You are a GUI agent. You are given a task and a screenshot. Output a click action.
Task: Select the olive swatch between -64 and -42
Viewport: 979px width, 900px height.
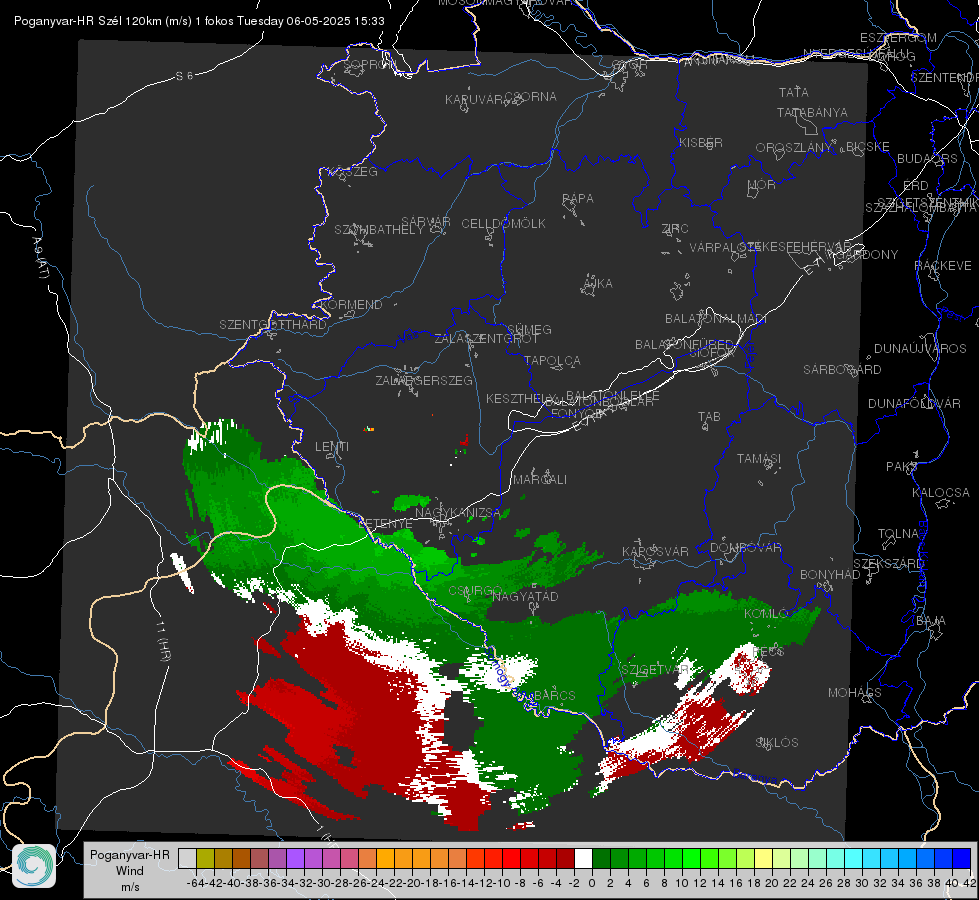click(205, 859)
